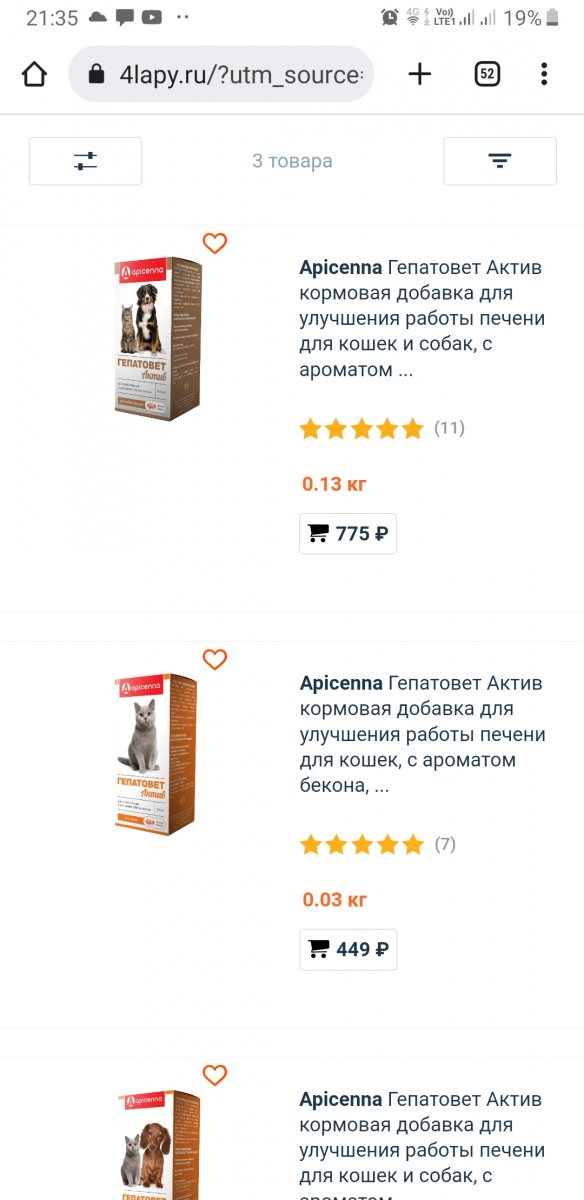View the 11 reviews star rating
The height and width of the screenshot is (1200, 584).
coord(382,429)
